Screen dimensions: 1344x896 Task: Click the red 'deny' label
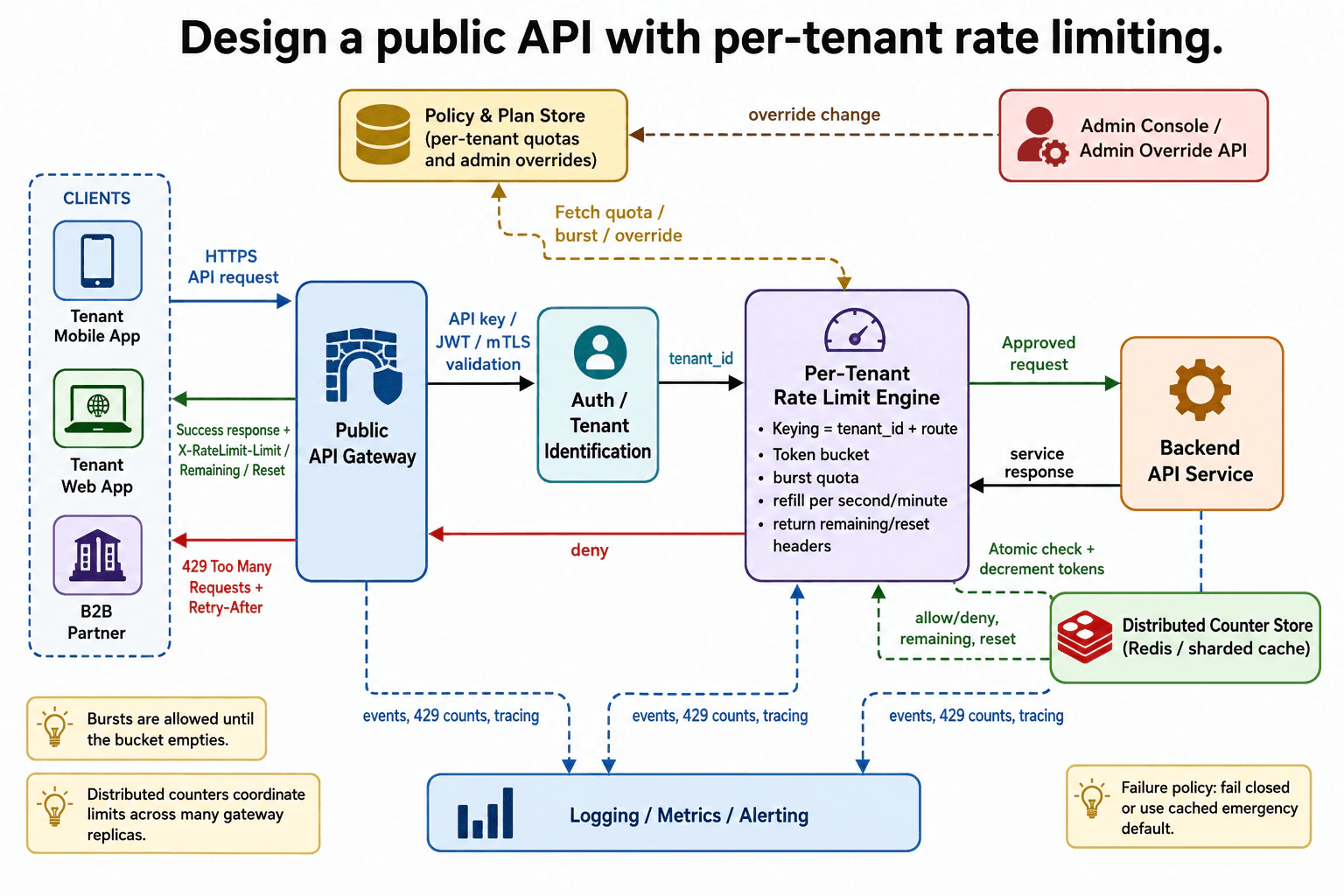coord(590,550)
